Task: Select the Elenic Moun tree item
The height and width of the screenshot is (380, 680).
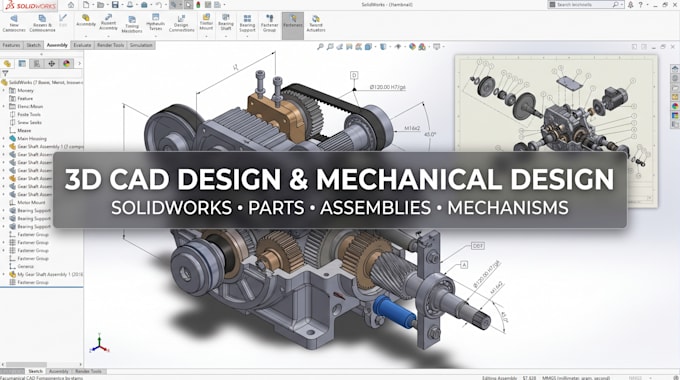Action: coord(29,106)
